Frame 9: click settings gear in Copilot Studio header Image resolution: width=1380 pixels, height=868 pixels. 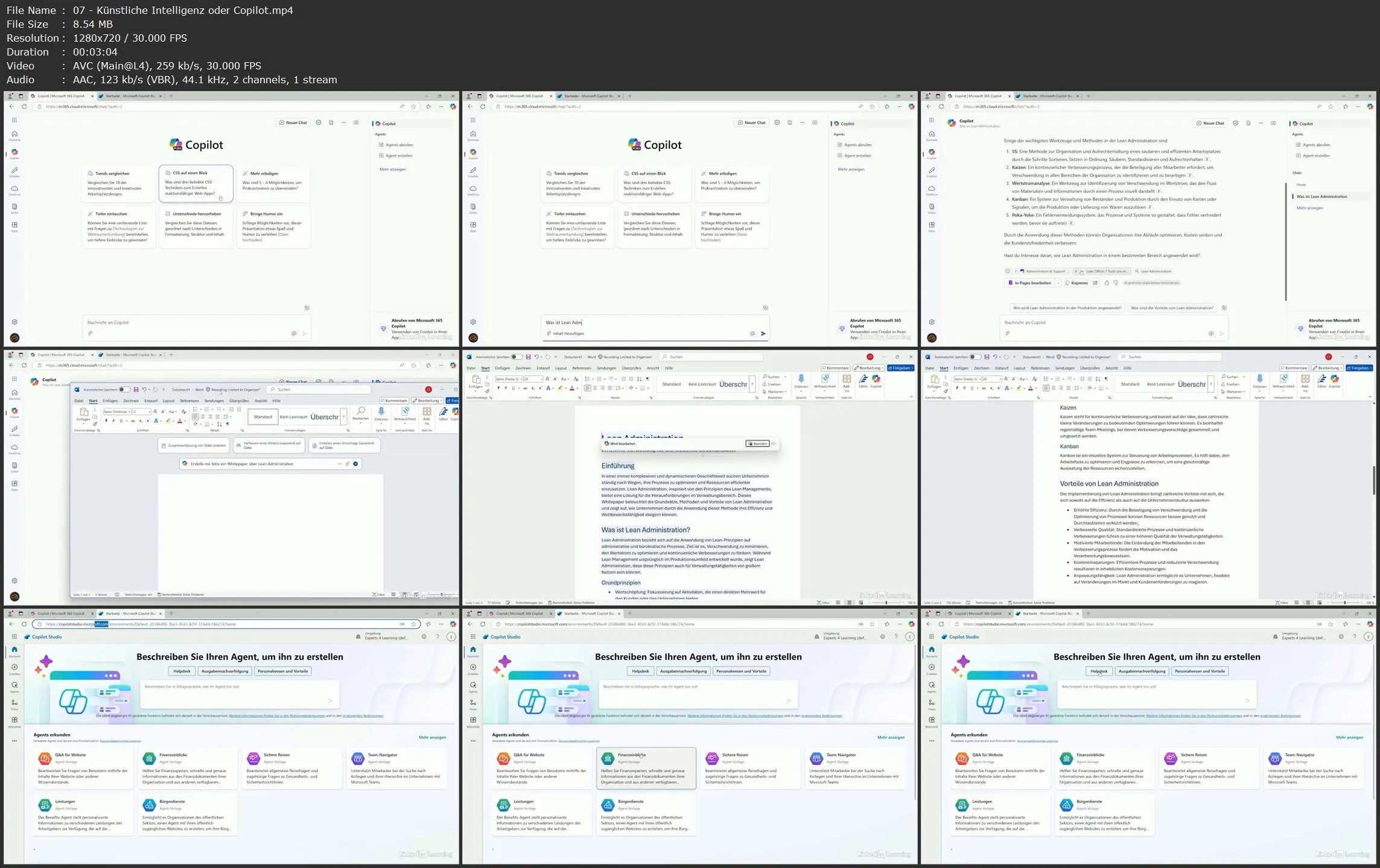point(1341,636)
